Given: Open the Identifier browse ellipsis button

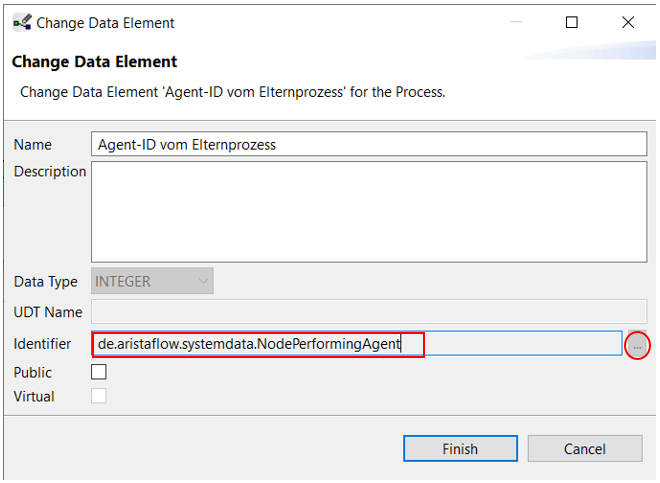Looking at the screenshot, I should point(637,345).
